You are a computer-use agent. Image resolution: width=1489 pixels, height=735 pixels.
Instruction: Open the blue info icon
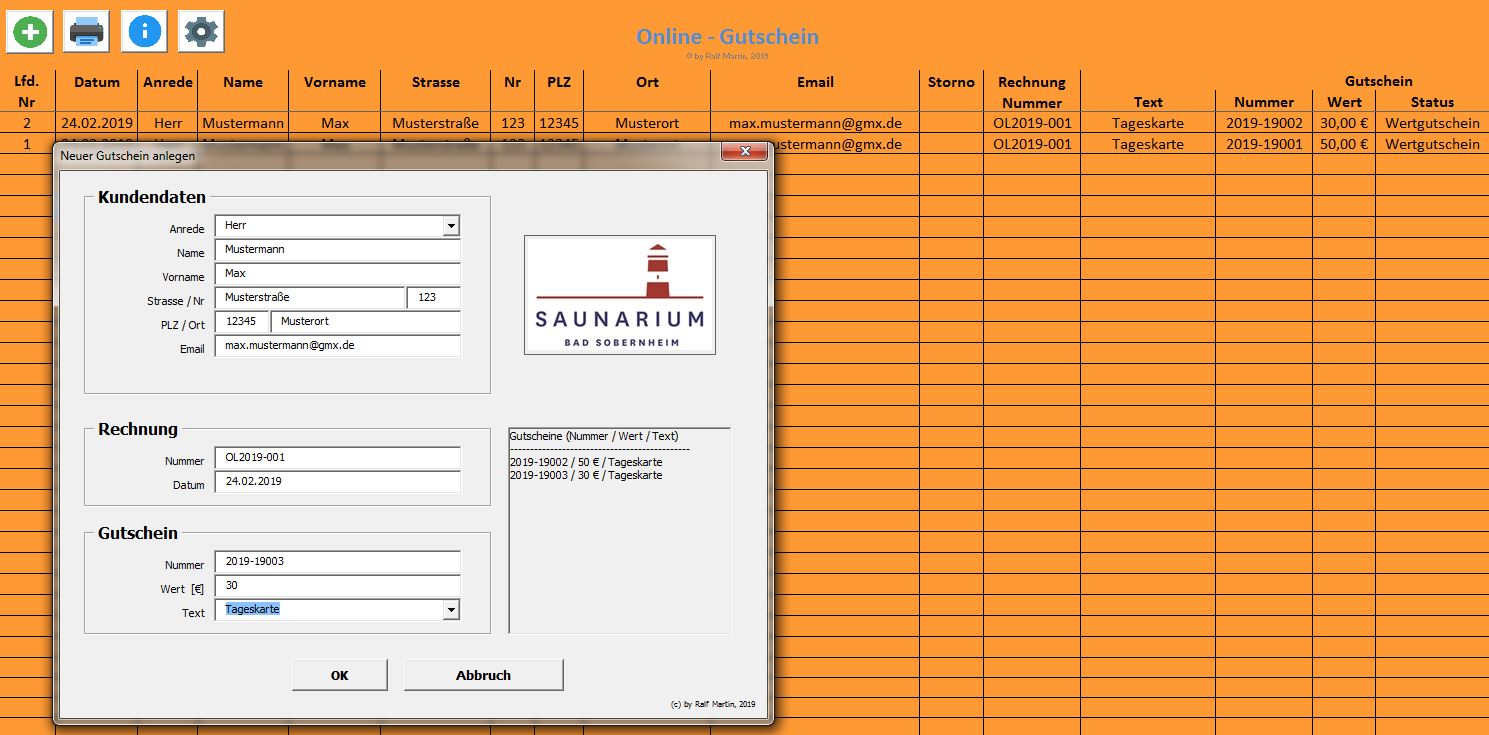click(x=144, y=32)
